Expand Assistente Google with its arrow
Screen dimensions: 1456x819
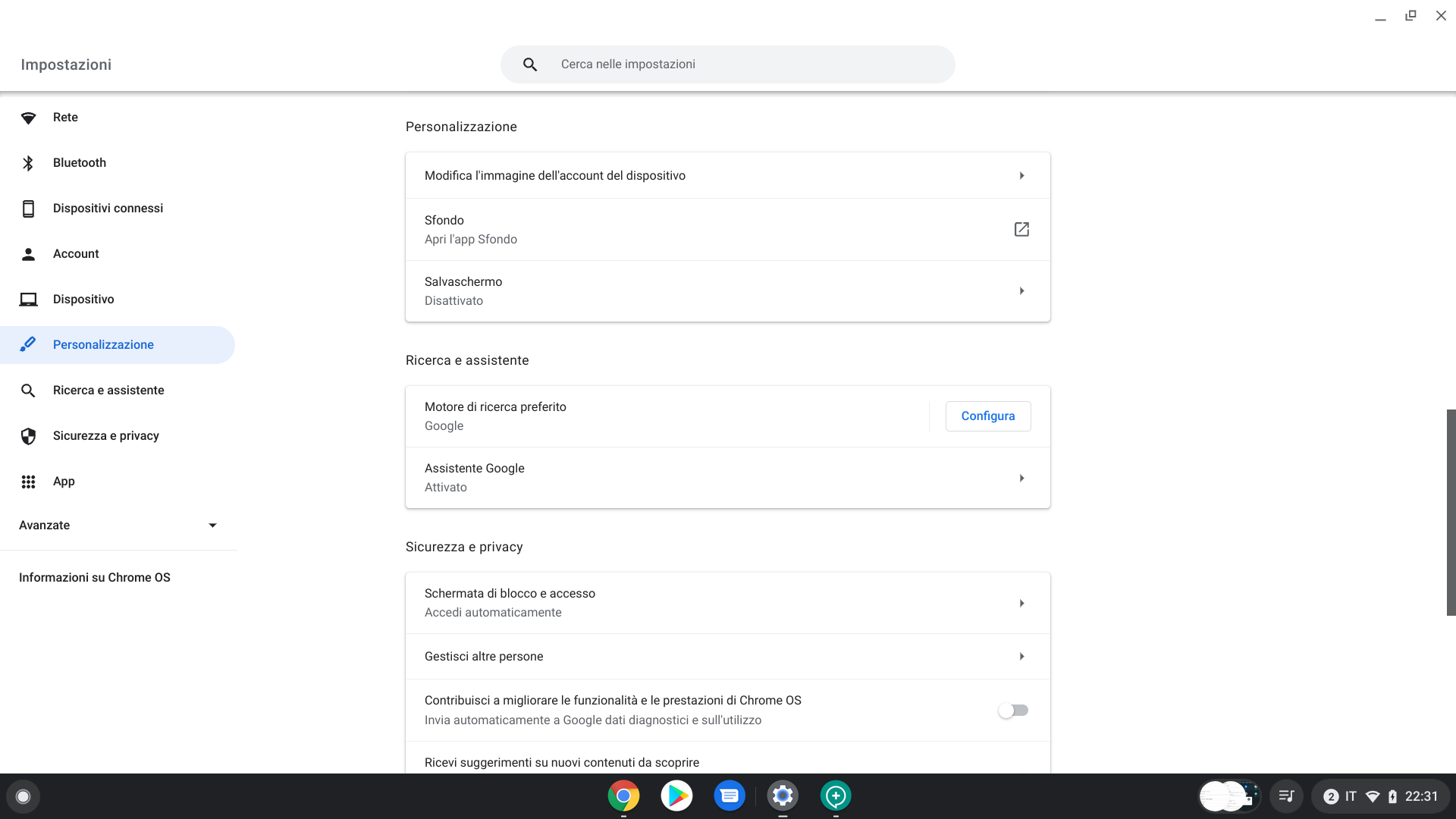tap(1021, 479)
